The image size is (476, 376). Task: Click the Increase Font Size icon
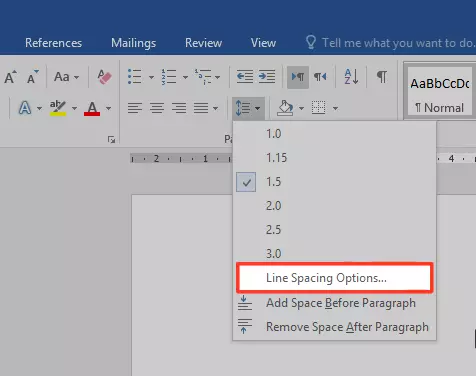(10, 77)
